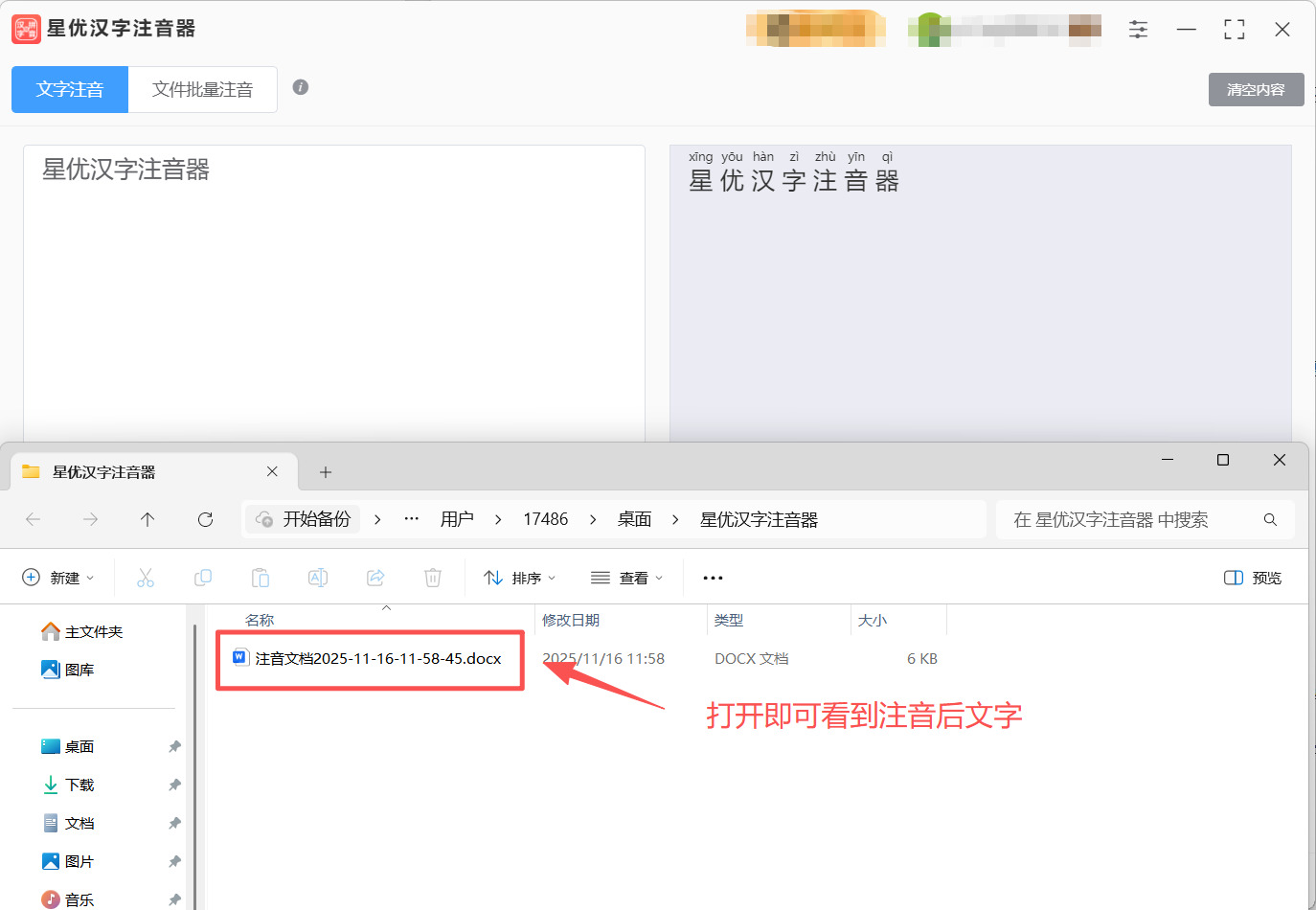Click the Copy icon in Explorer toolbar
The image size is (1316, 910).
(202, 578)
